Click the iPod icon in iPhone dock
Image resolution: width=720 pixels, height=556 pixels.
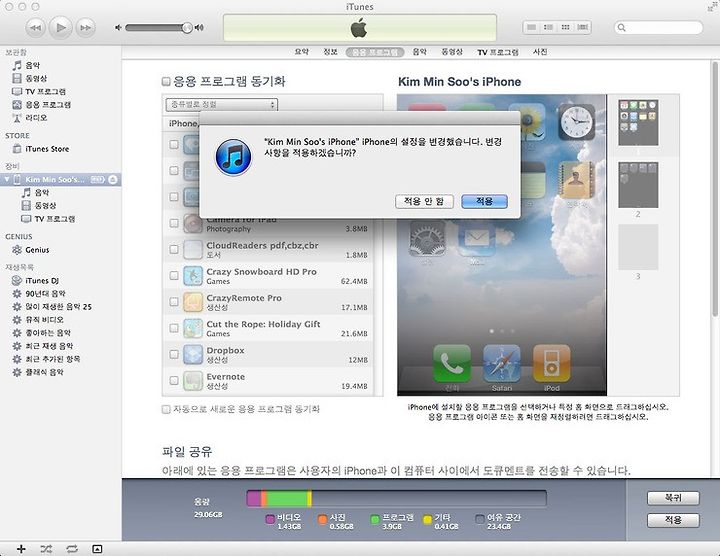(x=551, y=364)
